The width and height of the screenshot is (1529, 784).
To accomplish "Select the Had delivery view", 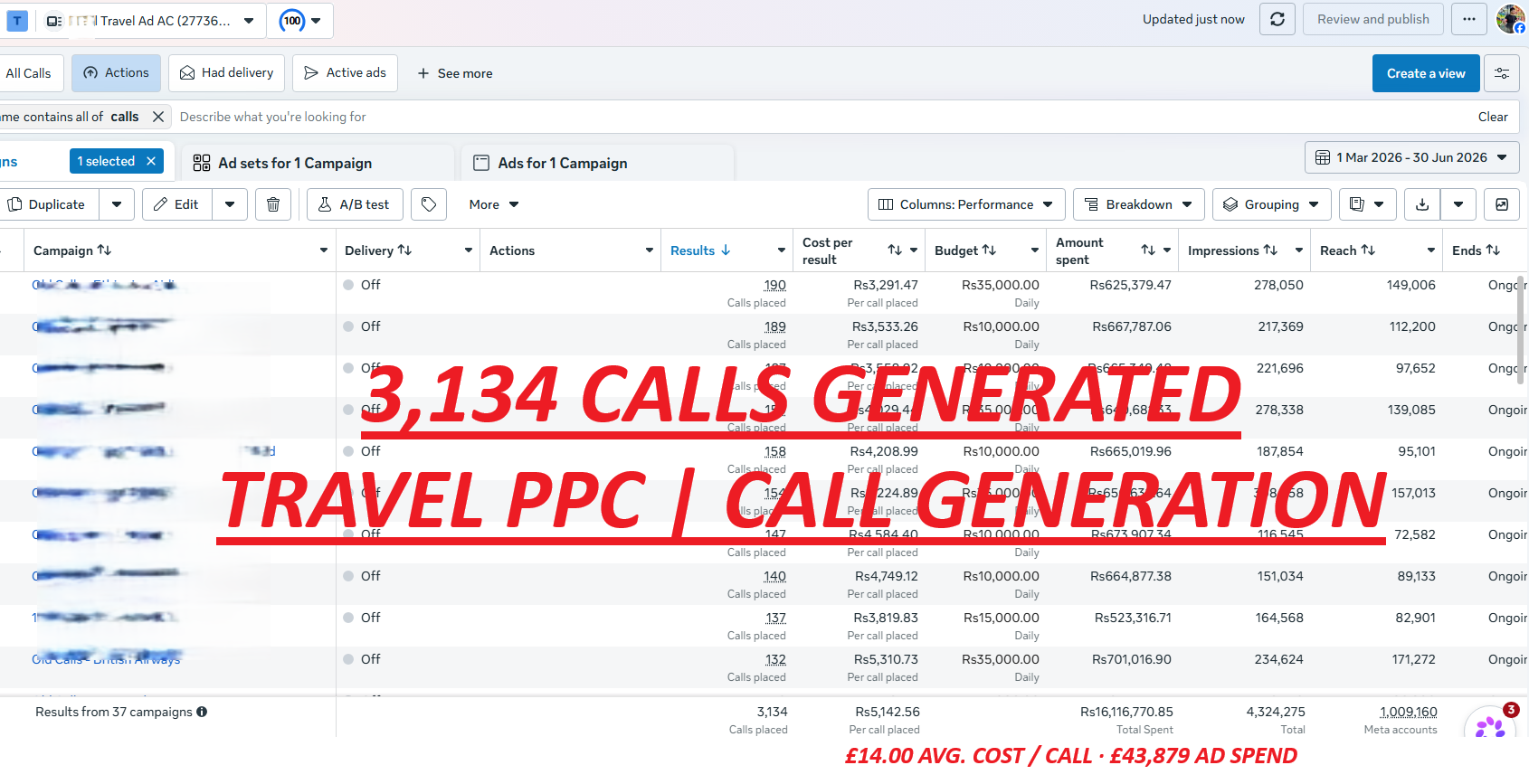I will pyautogui.click(x=227, y=73).
